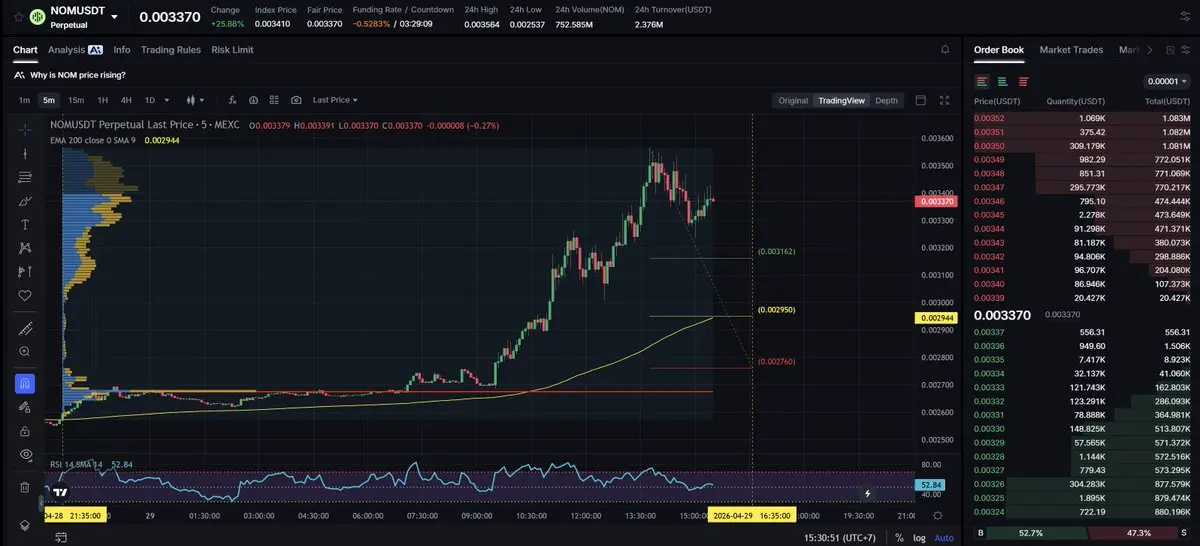The width and height of the screenshot is (1200, 546).
Task: Show only bids green order book view
Action: pos(1002,81)
